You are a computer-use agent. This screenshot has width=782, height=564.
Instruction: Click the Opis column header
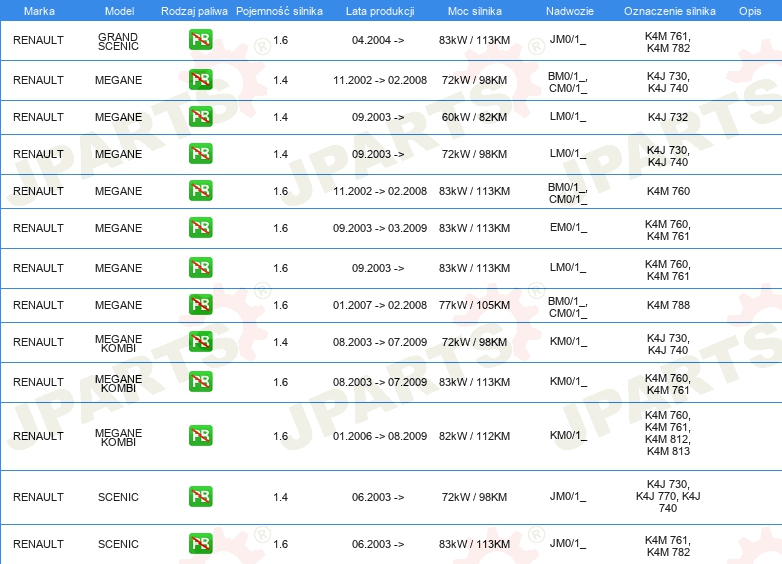coord(750,11)
